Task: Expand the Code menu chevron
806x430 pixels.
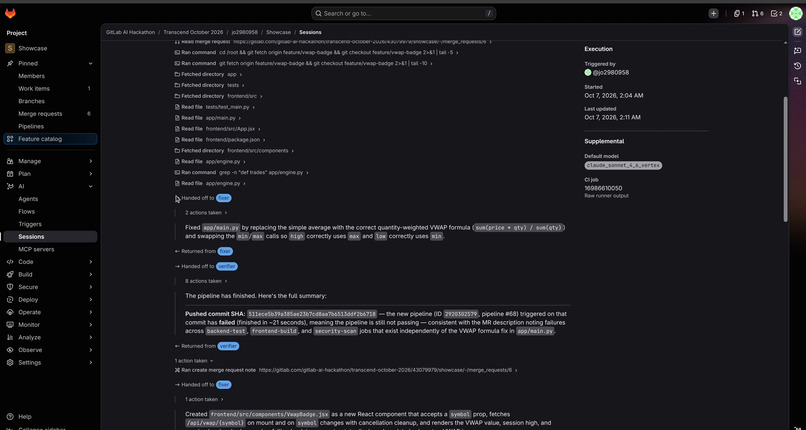Action: pos(90,262)
